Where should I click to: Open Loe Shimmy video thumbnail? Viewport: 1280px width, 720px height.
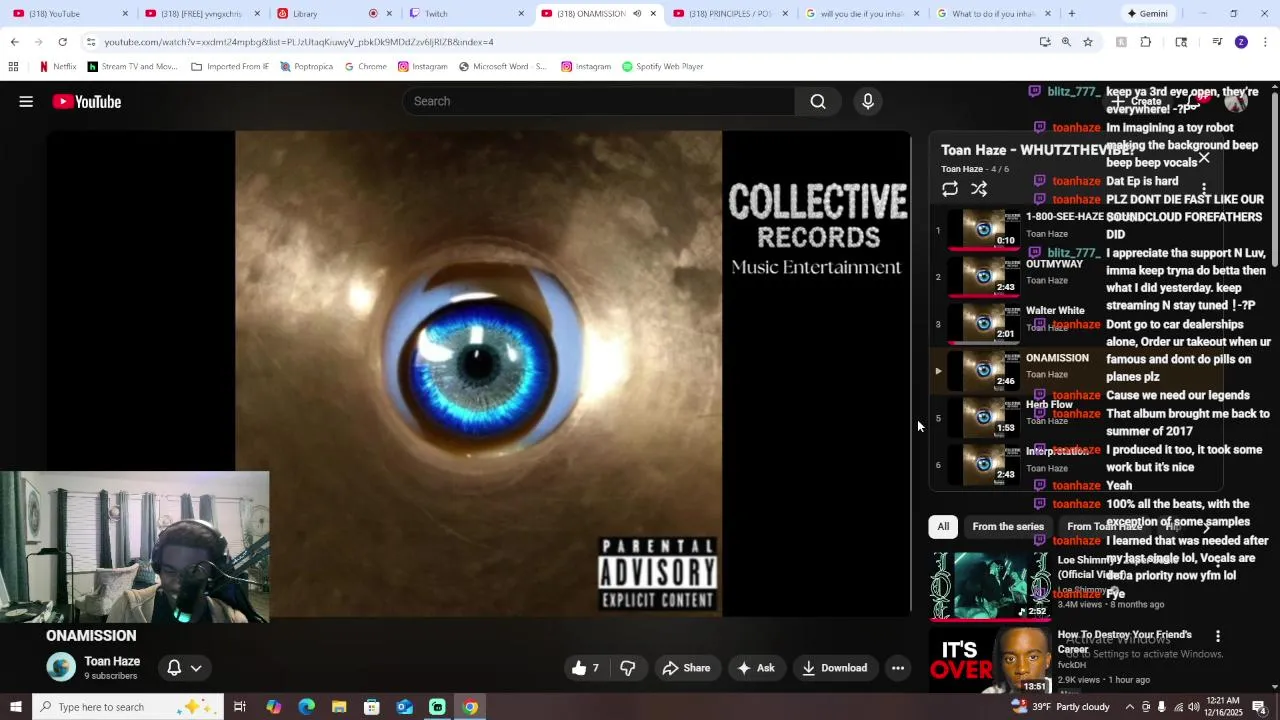pyautogui.click(x=990, y=585)
